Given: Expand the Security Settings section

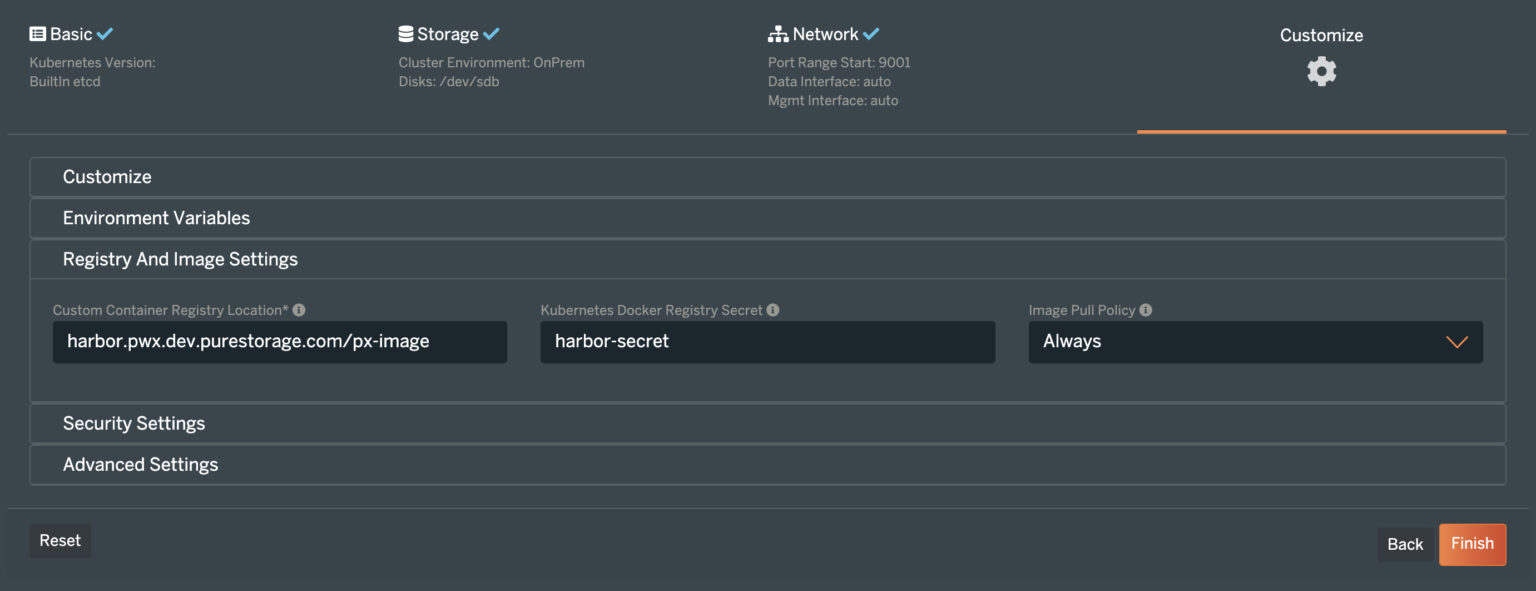Looking at the screenshot, I should (x=767, y=423).
